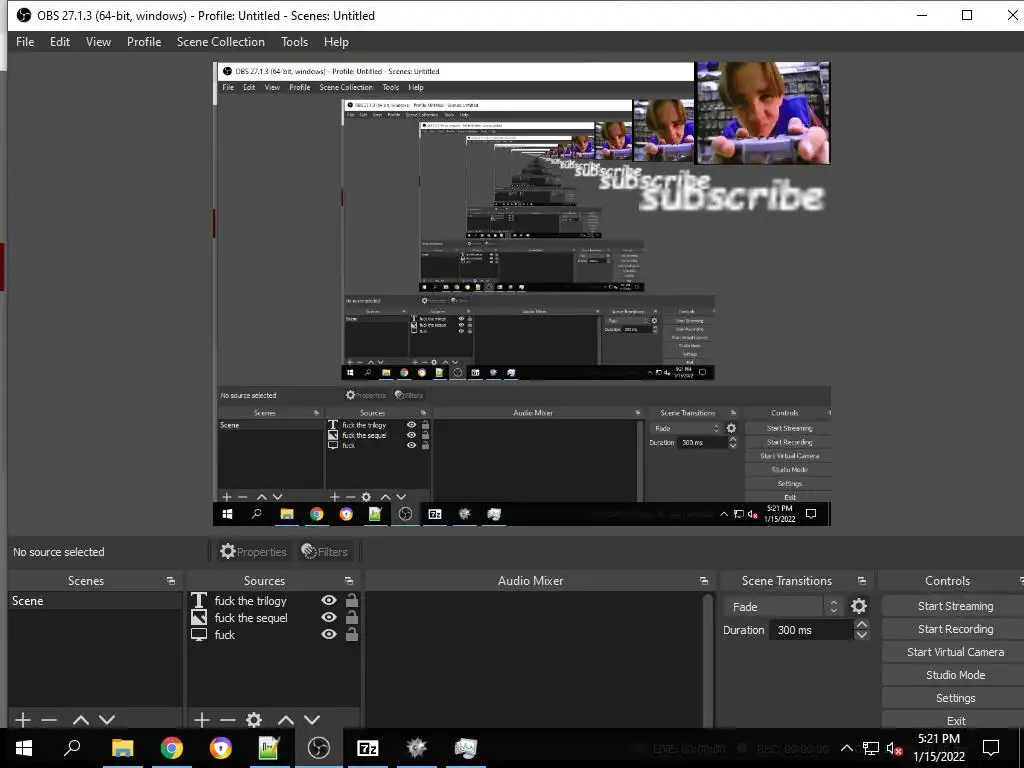Undock the Sources panel

pyautogui.click(x=349, y=581)
